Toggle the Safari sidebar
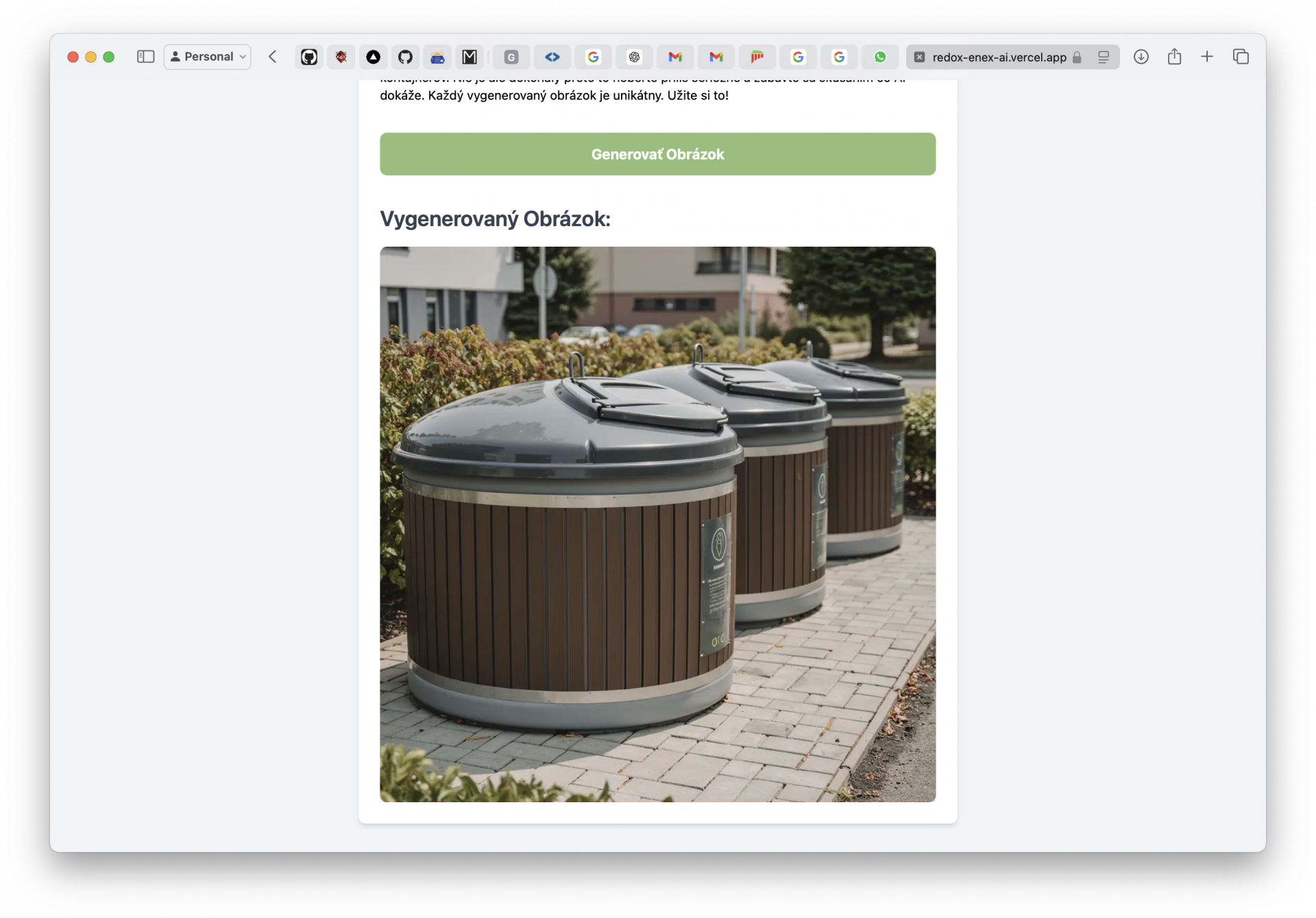The image size is (1316, 918). point(145,57)
